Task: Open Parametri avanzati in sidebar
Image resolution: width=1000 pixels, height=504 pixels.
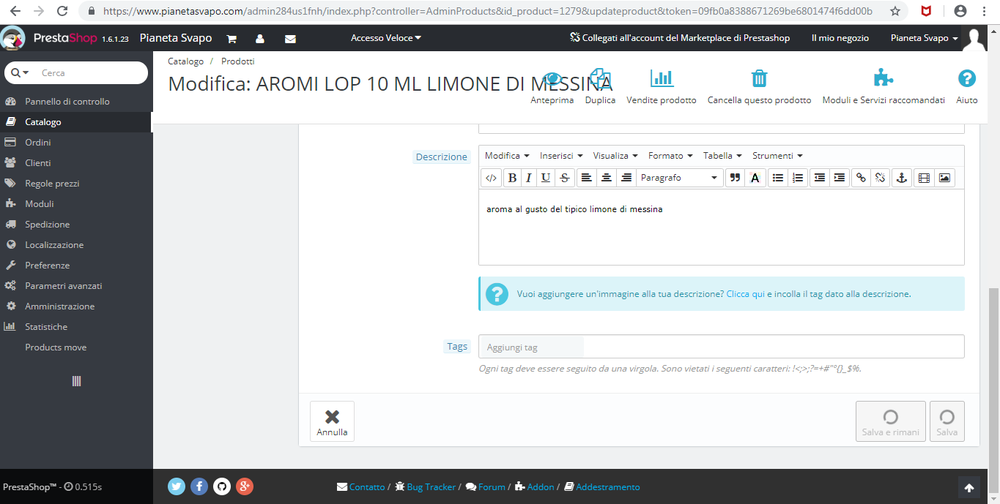Action: 76,286
